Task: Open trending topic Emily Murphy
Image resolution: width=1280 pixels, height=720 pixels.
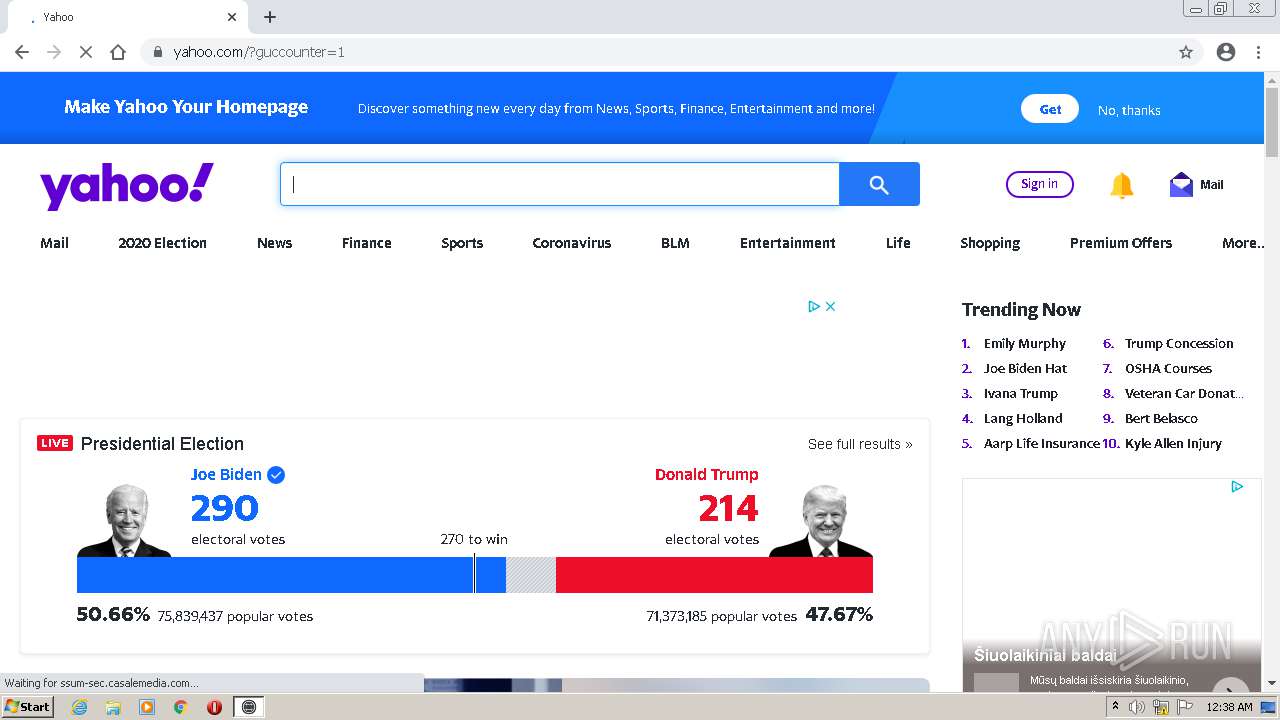Action: click(1025, 343)
